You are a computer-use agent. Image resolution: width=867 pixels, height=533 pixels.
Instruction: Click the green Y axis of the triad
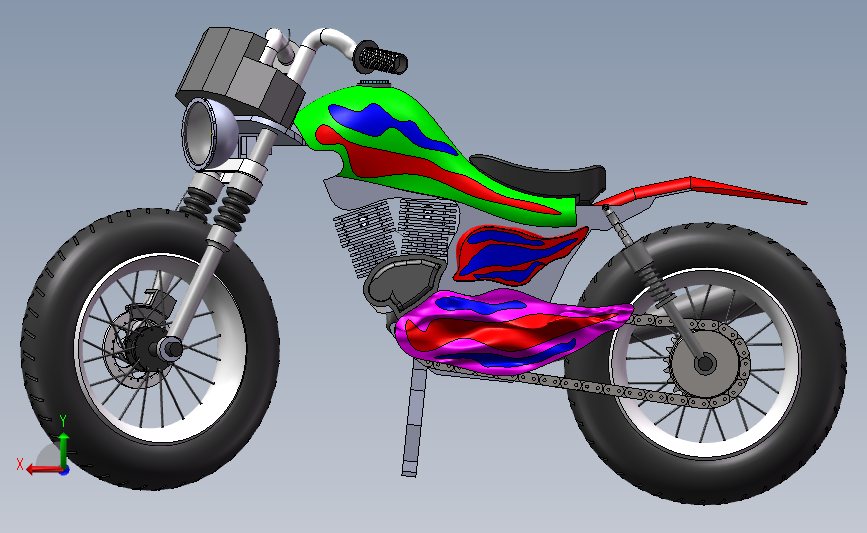64,451
